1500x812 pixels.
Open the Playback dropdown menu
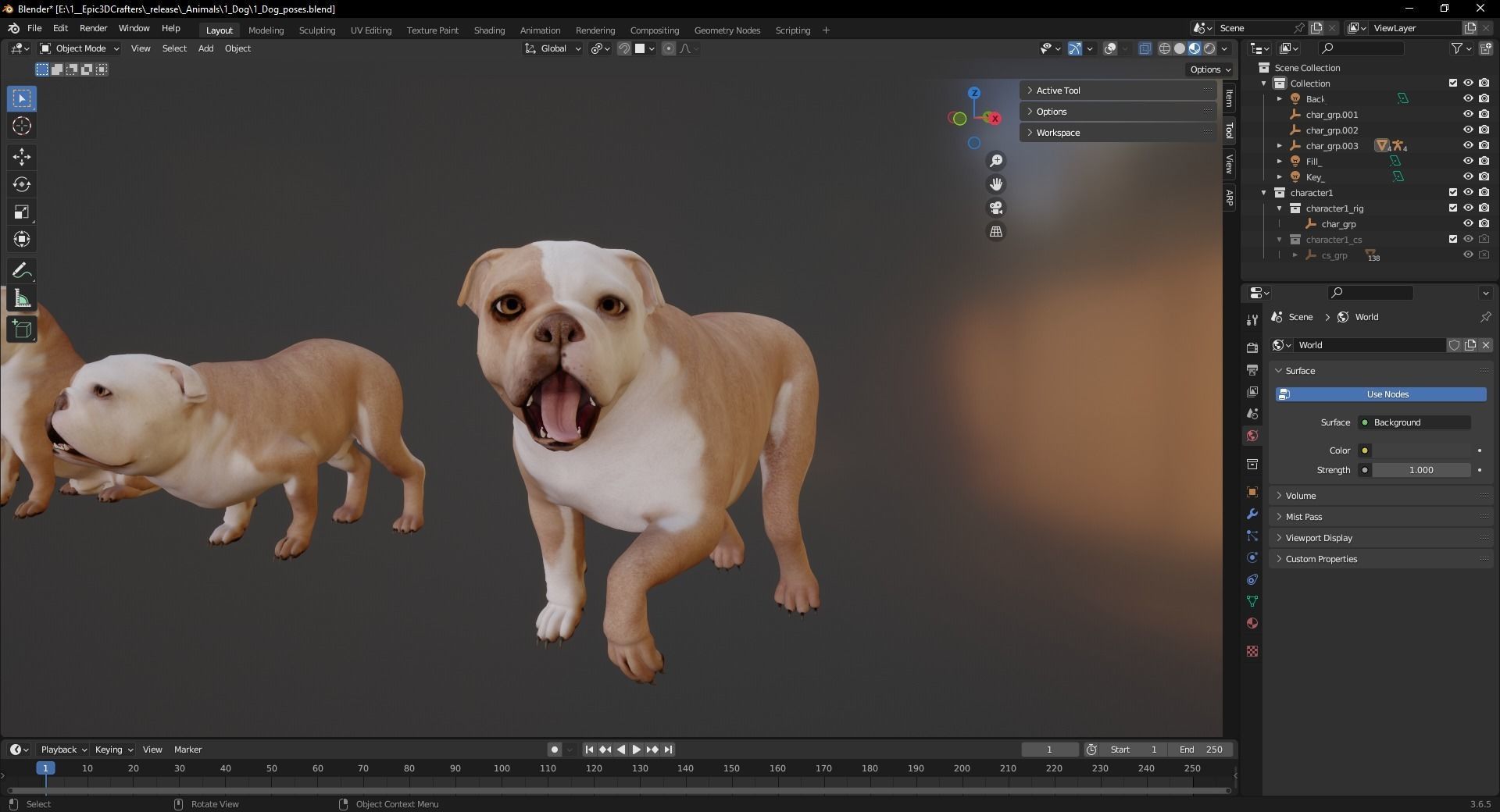pos(63,750)
